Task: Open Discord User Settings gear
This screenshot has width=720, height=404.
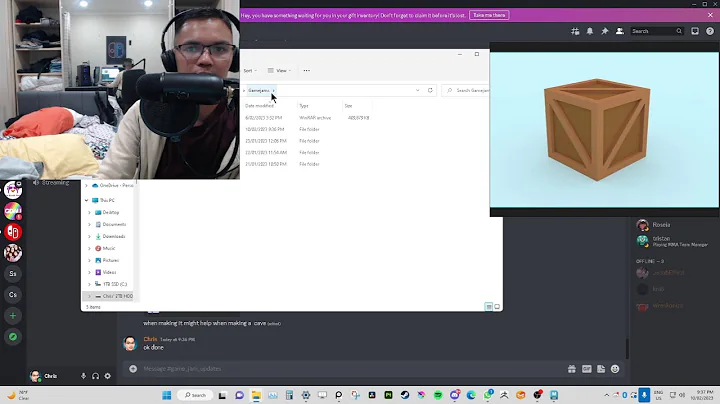Action: [107, 376]
